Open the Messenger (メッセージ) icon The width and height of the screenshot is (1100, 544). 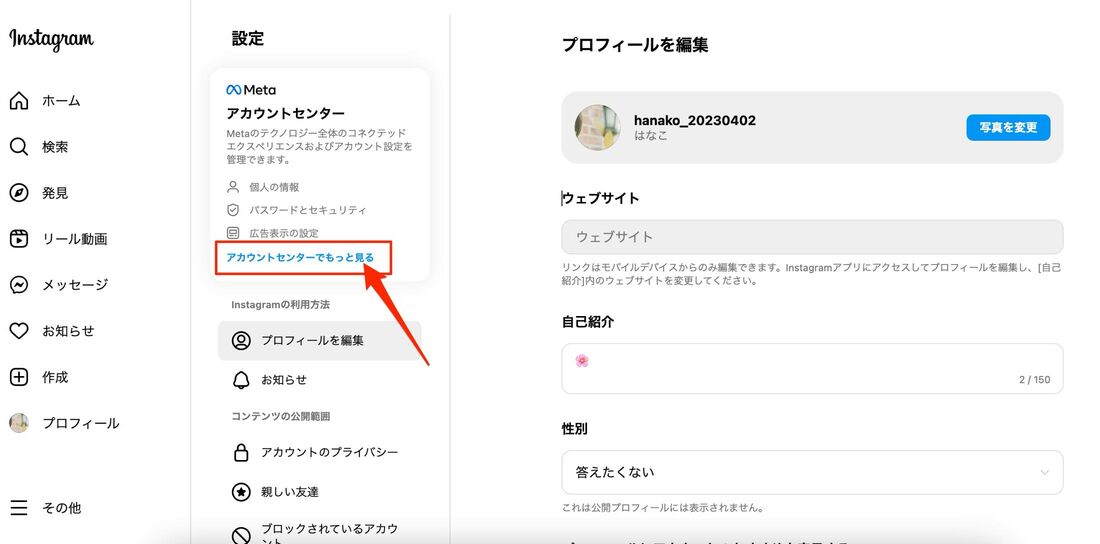(19, 285)
